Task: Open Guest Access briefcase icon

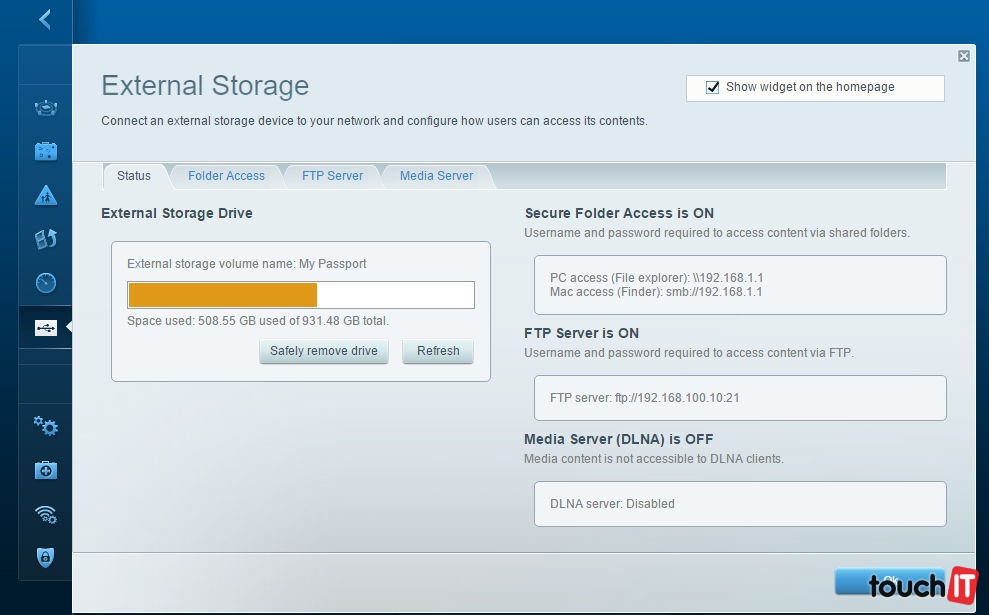Action: pyautogui.click(x=46, y=152)
